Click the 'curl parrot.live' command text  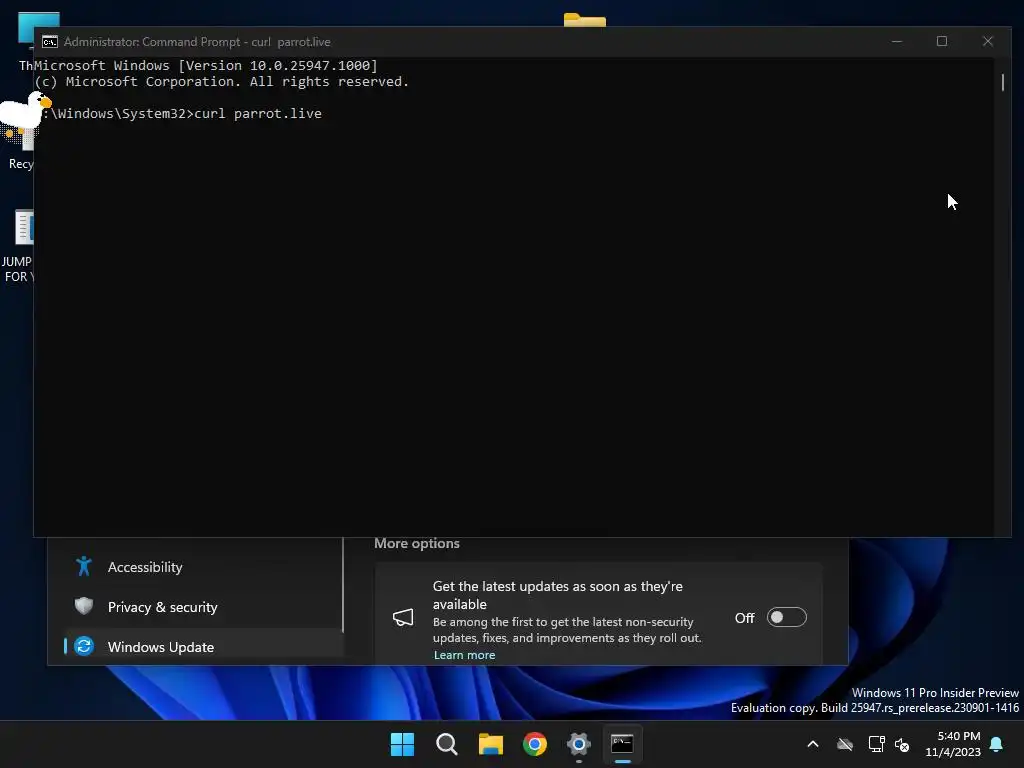(x=258, y=114)
